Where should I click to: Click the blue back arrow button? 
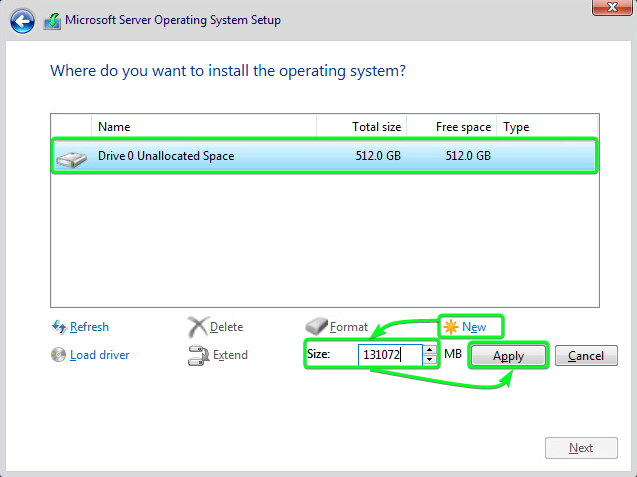pyautogui.click(x=22, y=21)
